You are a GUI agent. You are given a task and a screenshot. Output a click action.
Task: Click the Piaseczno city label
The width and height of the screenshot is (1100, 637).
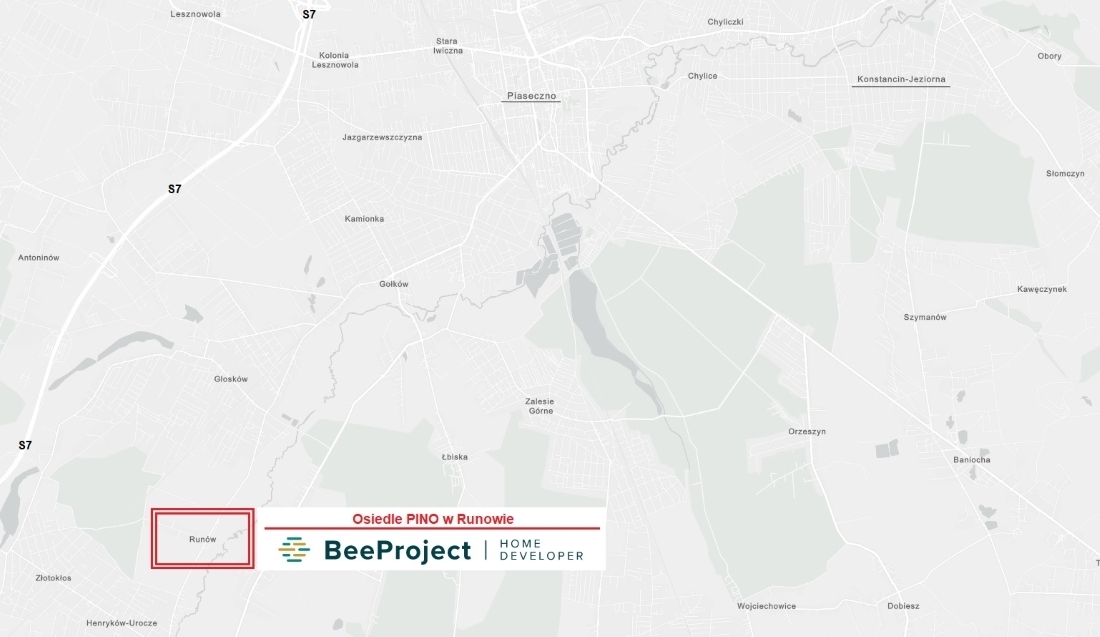point(531,95)
